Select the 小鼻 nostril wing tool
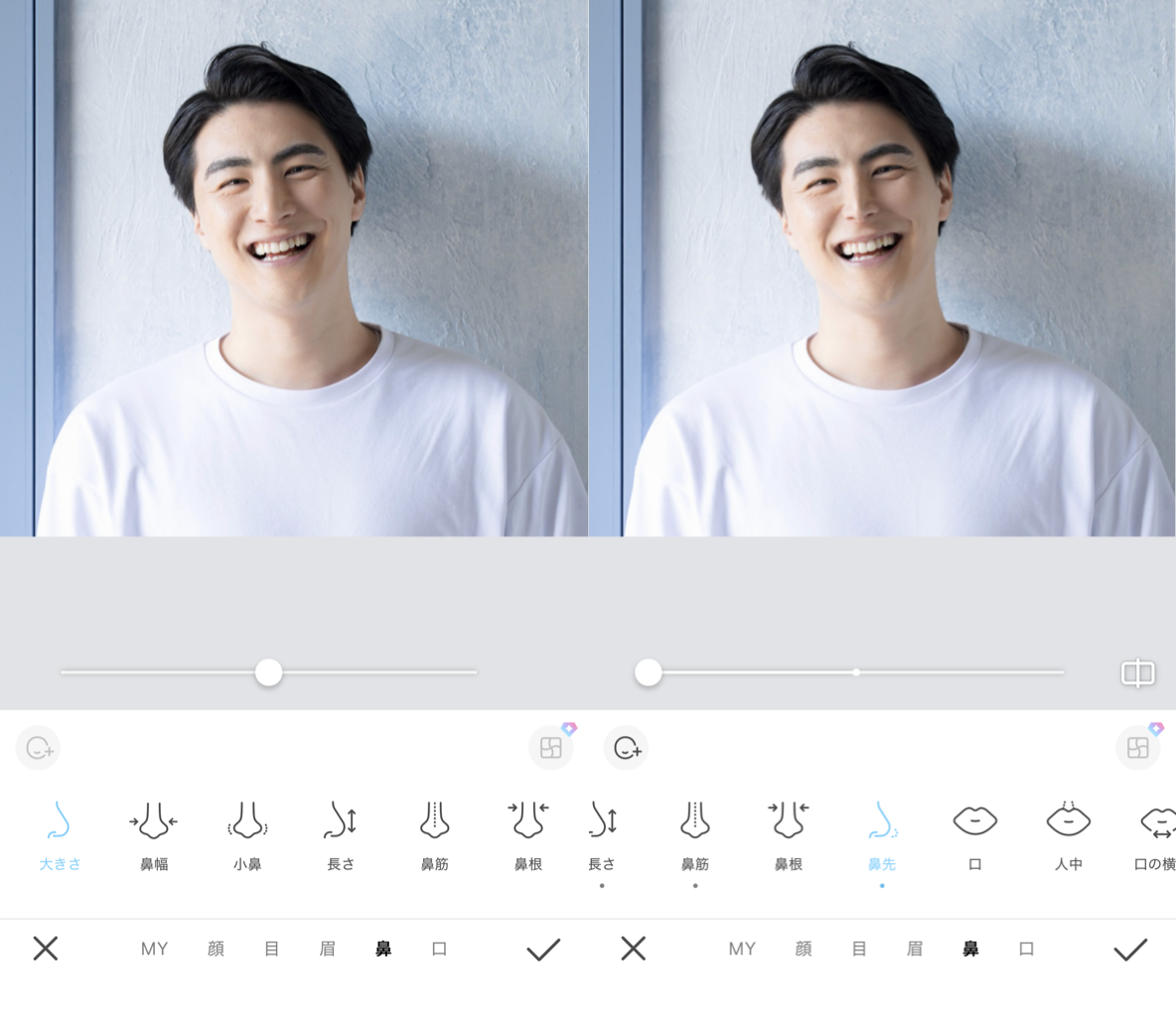The height and width of the screenshot is (1025, 1176). (x=247, y=834)
